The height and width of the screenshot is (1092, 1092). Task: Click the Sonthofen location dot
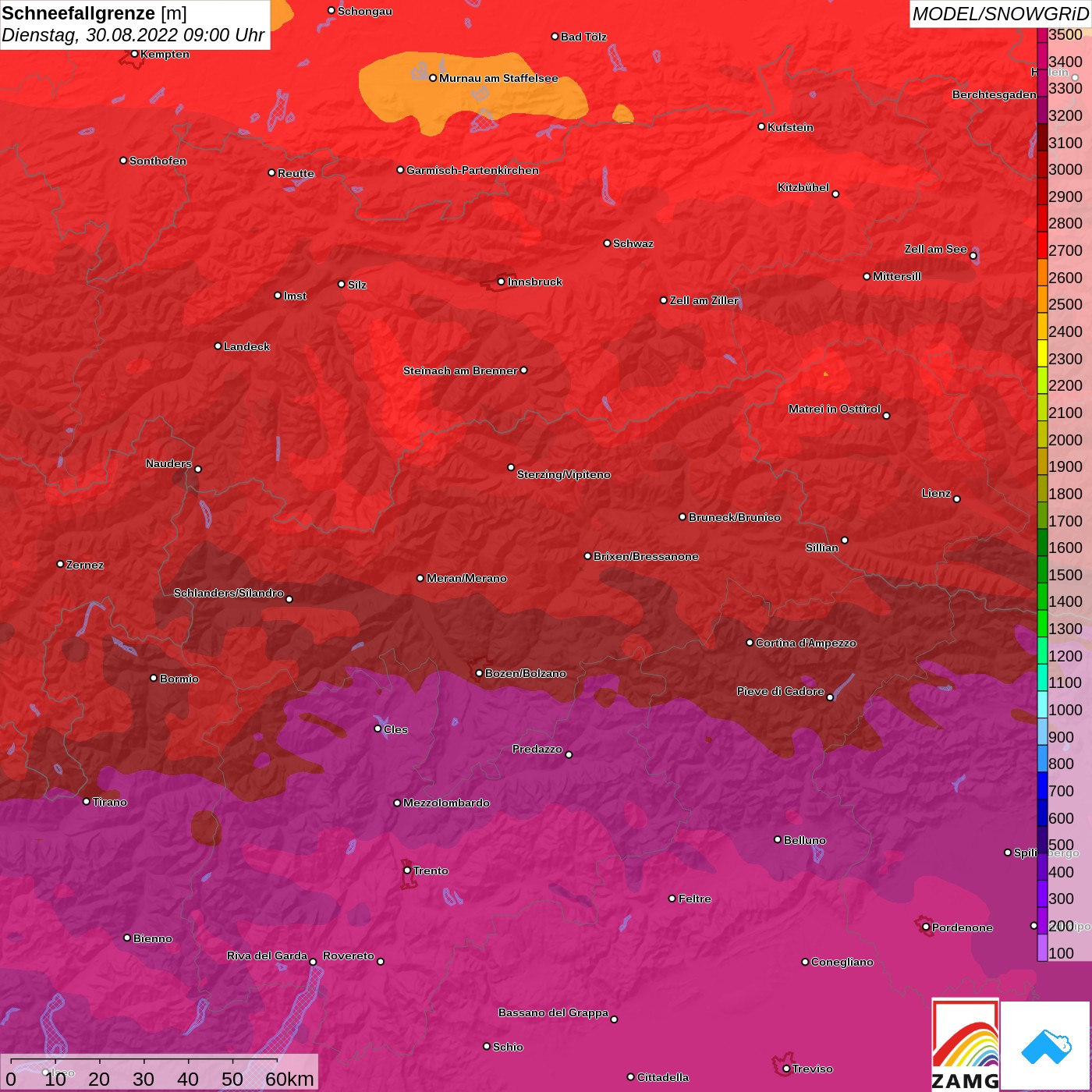point(123,161)
